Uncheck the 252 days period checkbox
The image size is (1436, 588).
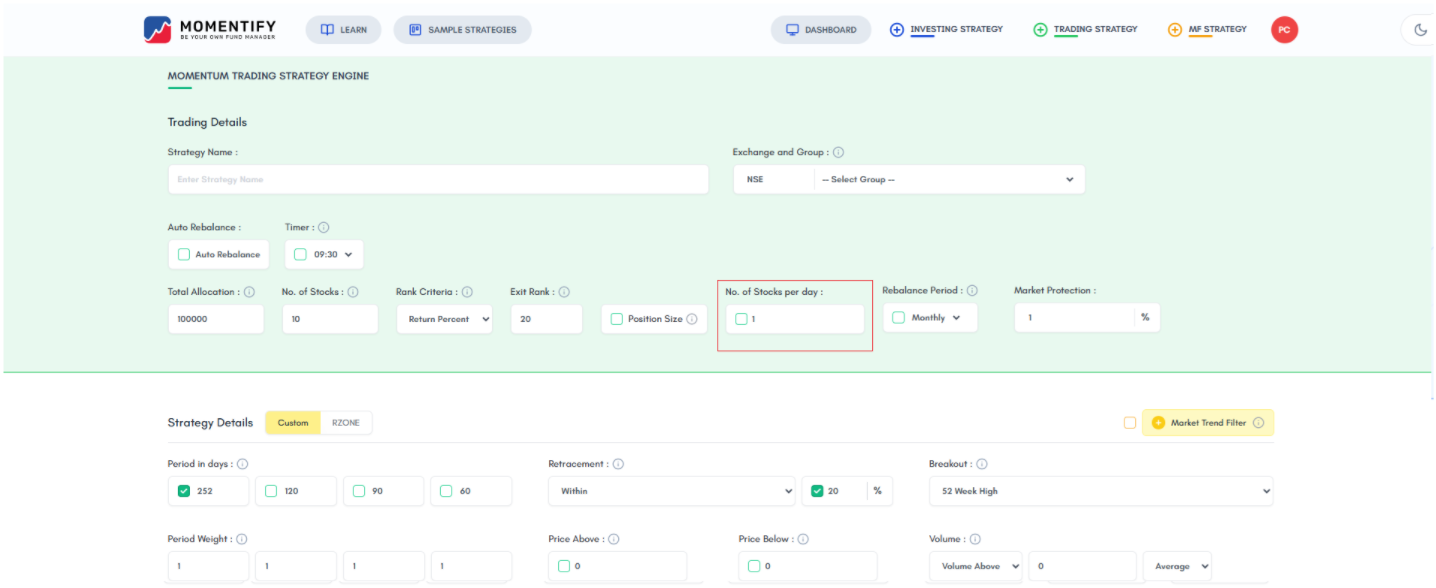pyautogui.click(x=184, y=491)
